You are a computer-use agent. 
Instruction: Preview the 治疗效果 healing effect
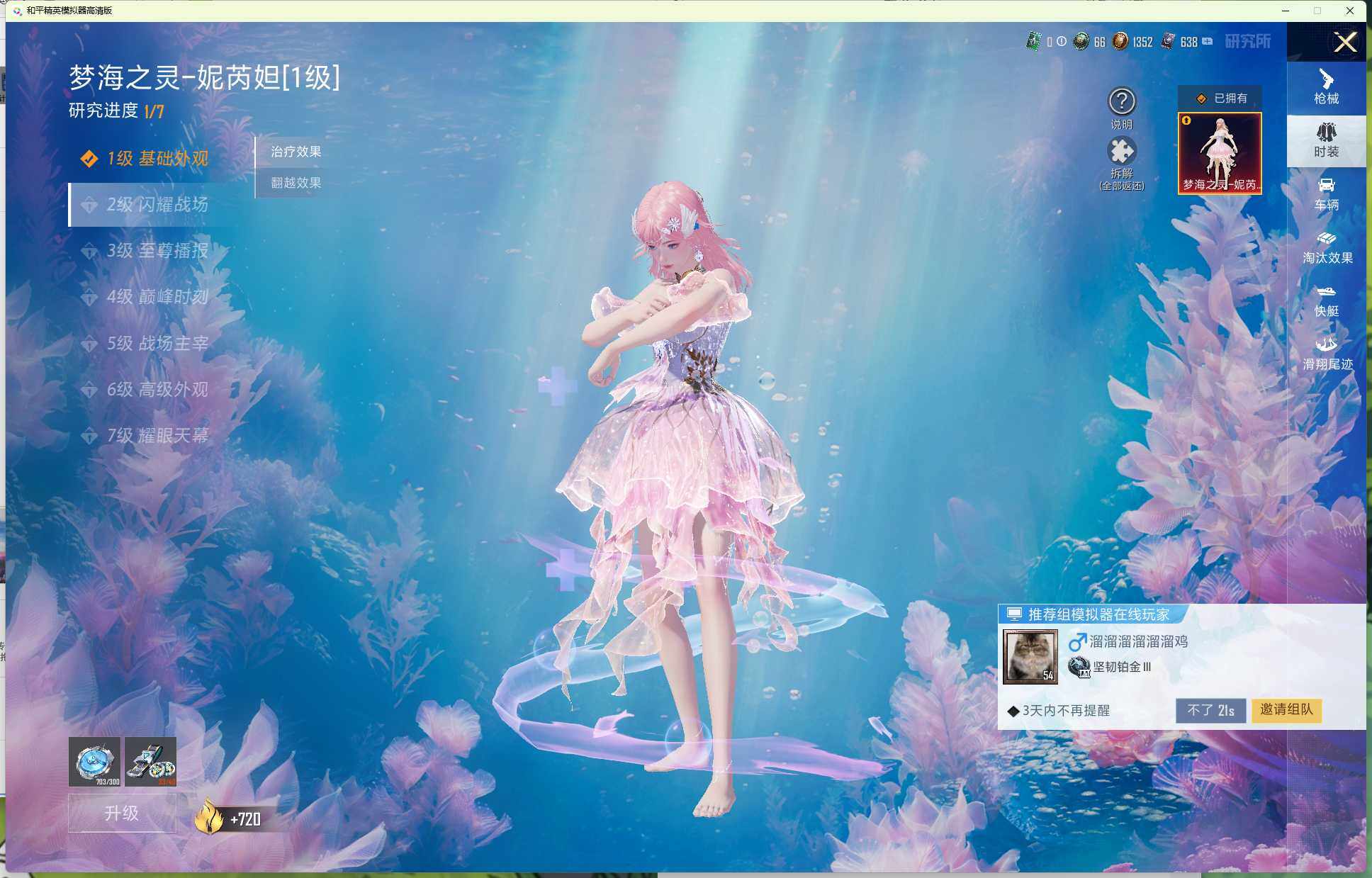[296, 152]
